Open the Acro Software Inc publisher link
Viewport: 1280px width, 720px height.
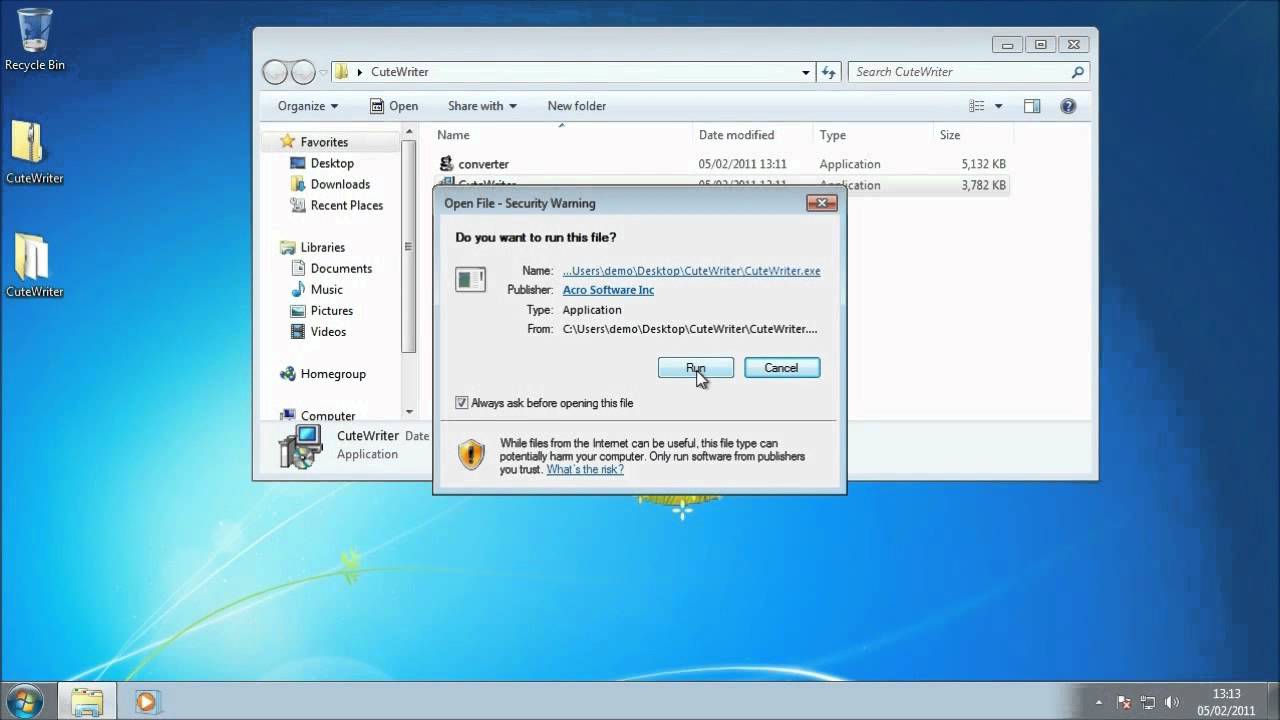pyautogui.click(x=608, y=290)
